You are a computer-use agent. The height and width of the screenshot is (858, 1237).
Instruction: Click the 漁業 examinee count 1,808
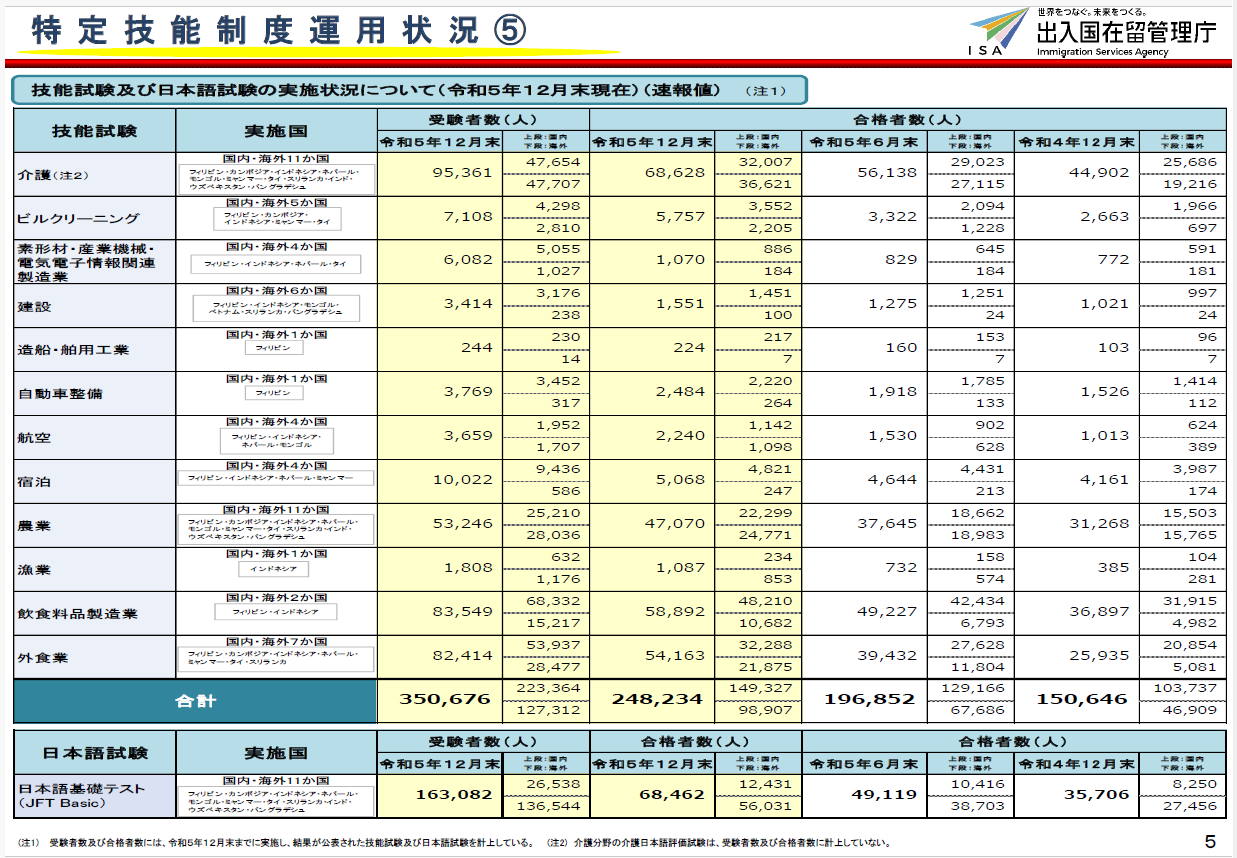[468, 567]
